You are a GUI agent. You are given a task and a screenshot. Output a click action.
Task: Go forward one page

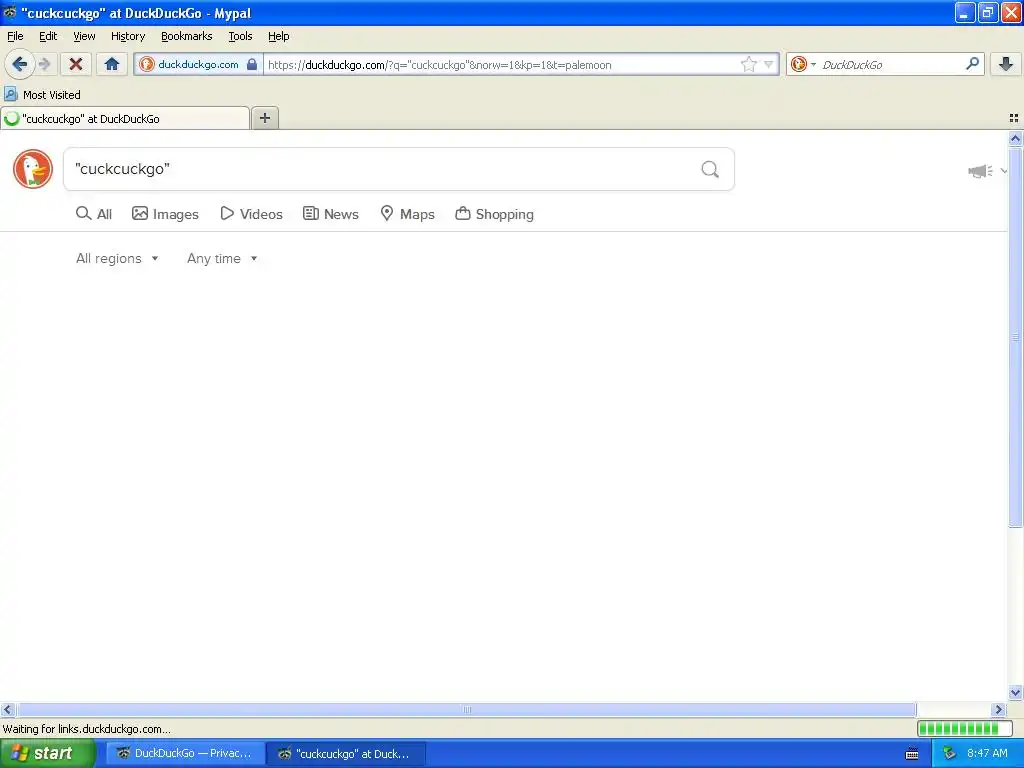pos(44,64)
